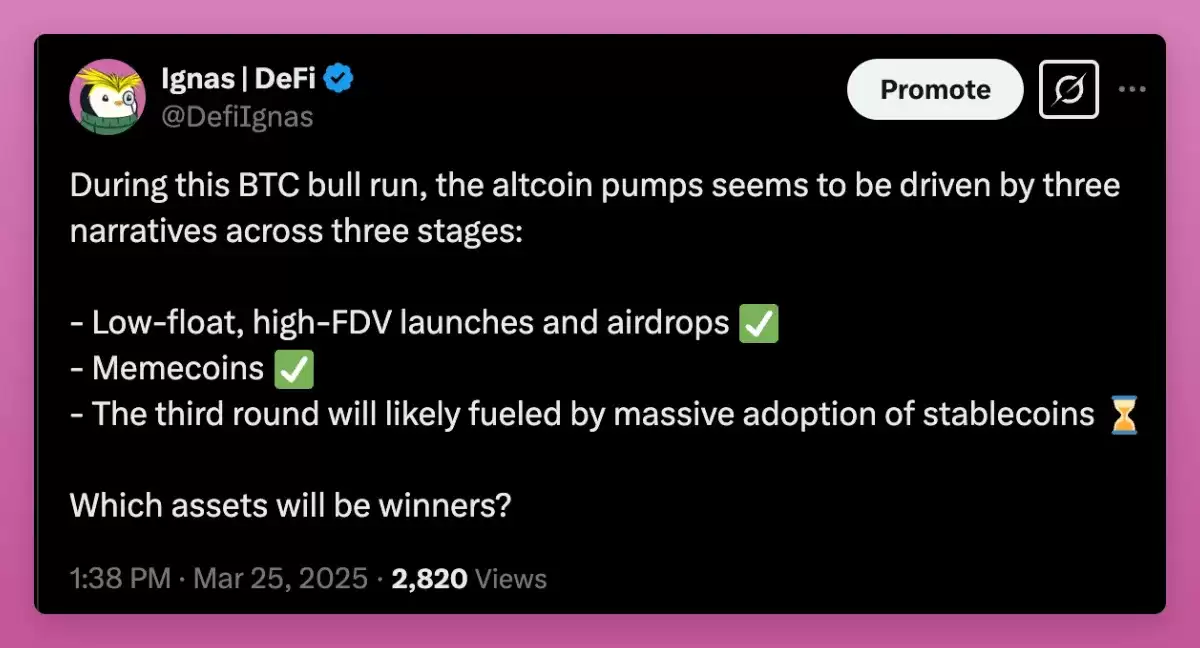Click the third round stablecoins line

[582, 414]
